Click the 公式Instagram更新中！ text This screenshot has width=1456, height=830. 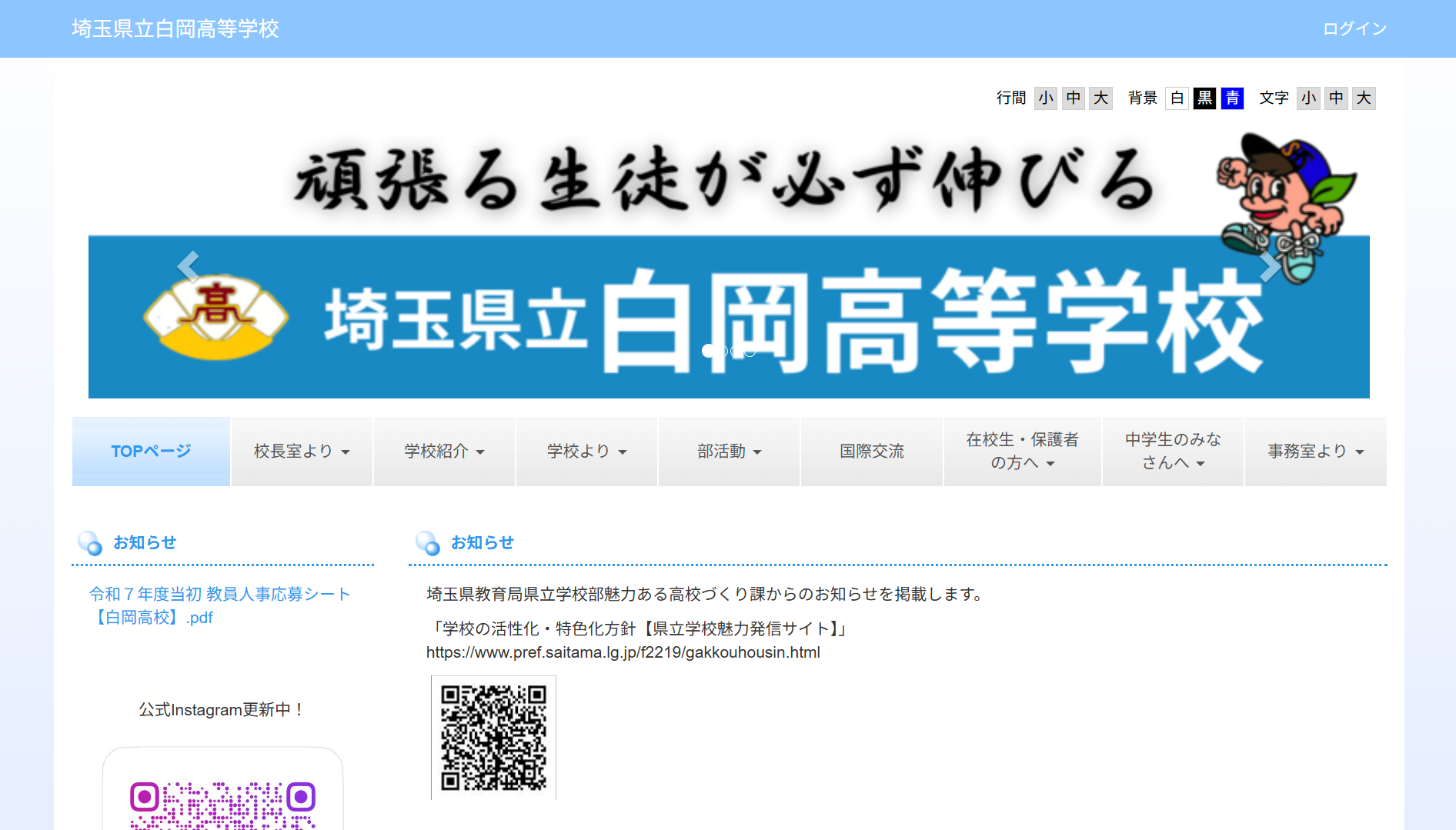(x=222, y=709)
